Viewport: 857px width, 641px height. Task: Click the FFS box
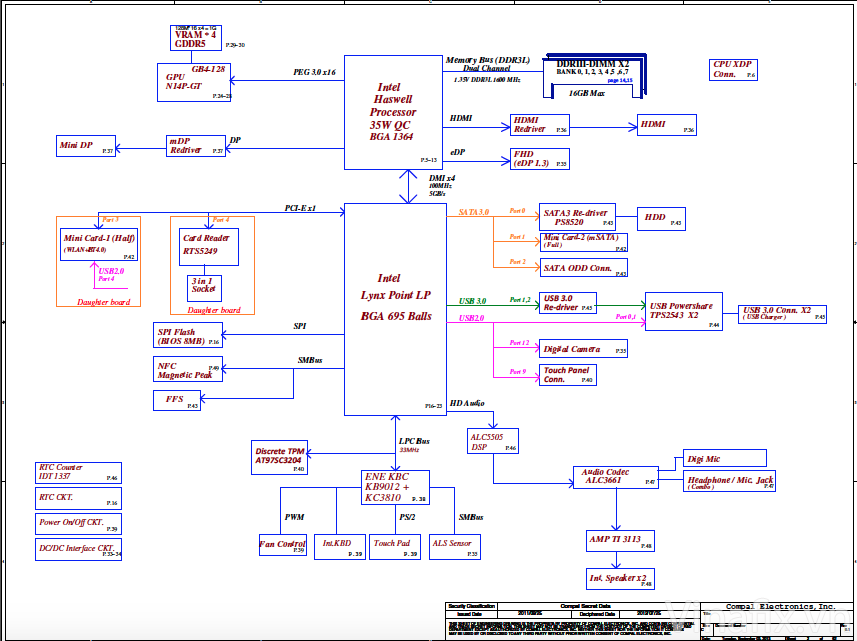coord(177,401)
